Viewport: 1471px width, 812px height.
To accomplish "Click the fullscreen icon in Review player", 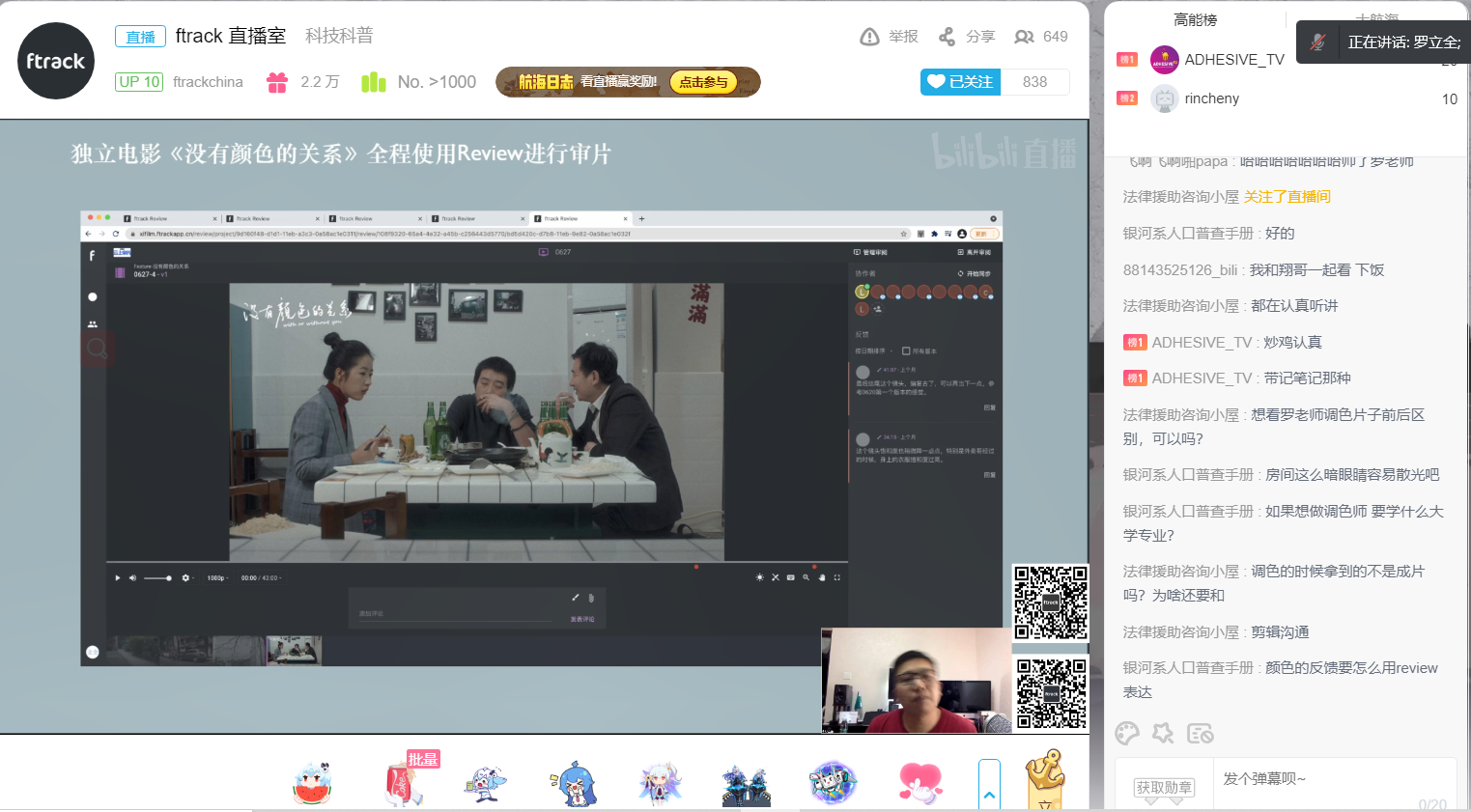I will [836, 577].
